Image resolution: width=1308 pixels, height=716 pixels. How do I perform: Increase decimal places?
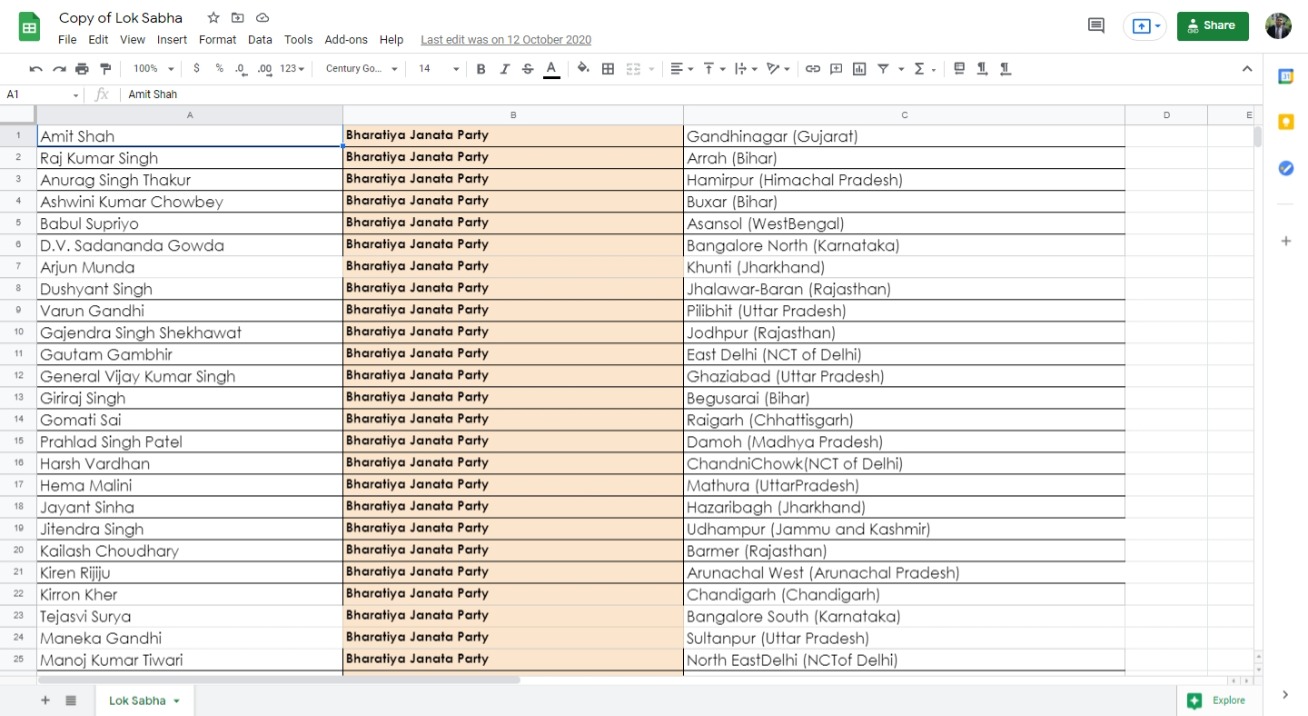[264, 69]
